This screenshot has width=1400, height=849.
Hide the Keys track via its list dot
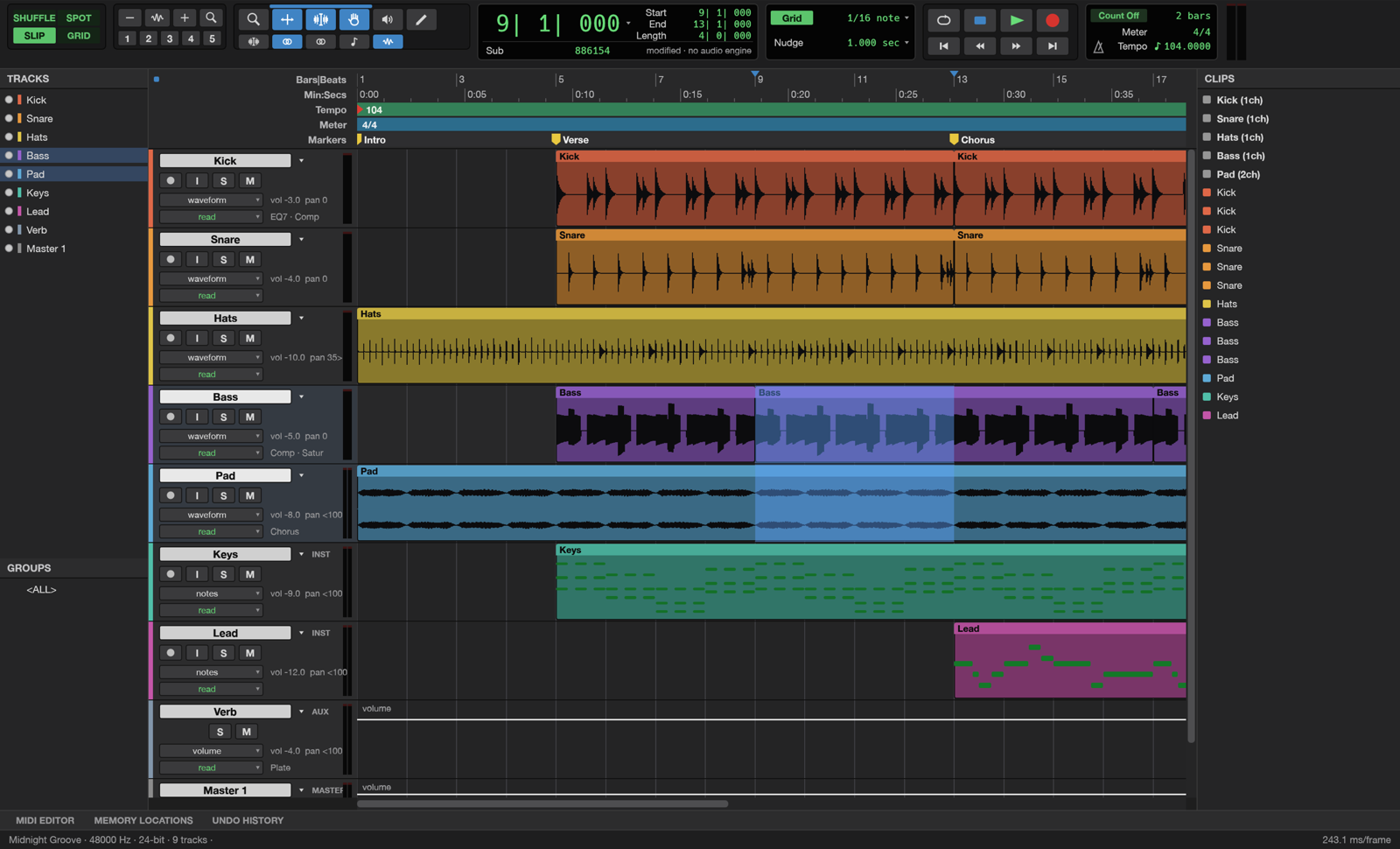point(9,193)
